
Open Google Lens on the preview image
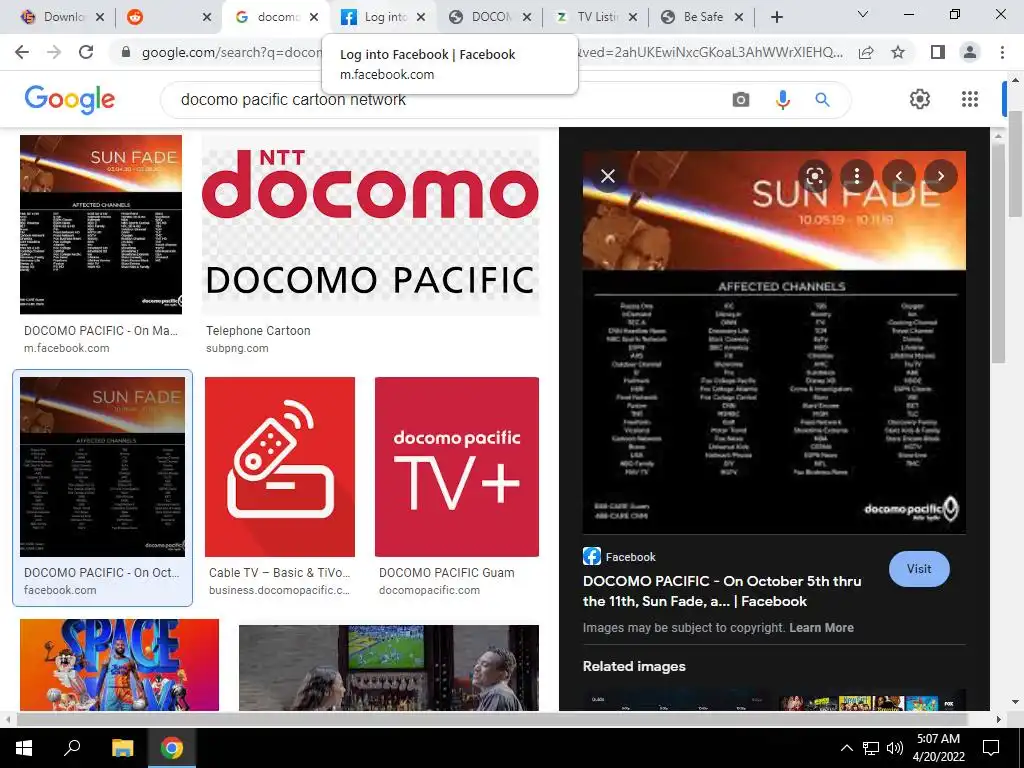(815, 176)
